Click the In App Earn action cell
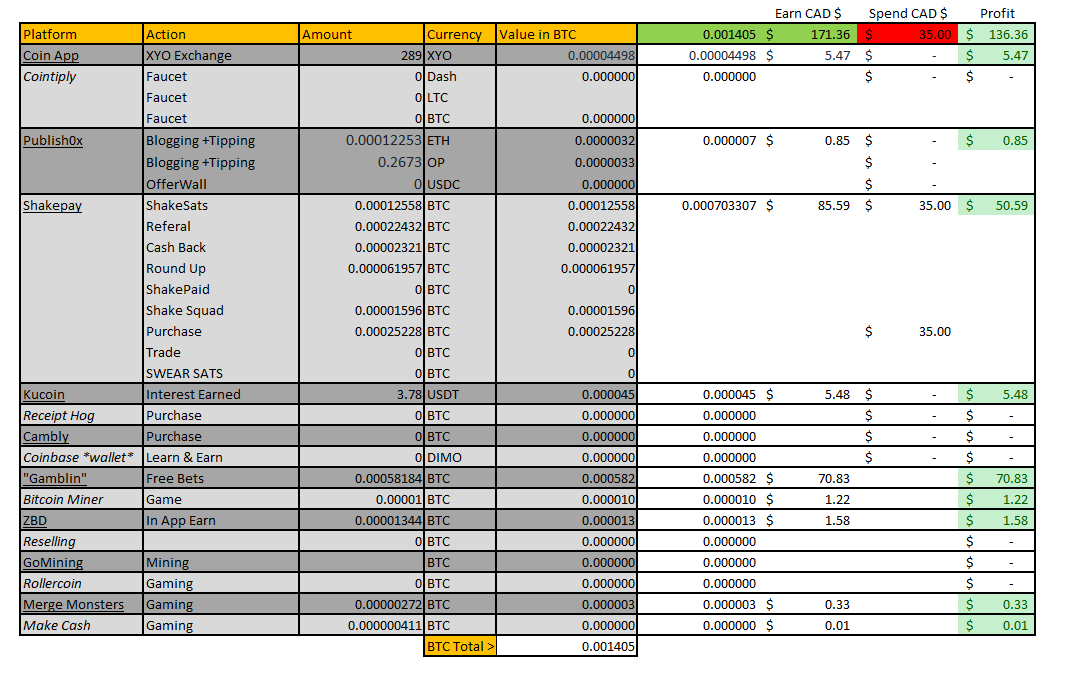The image size is (1074, 673). 221,520
